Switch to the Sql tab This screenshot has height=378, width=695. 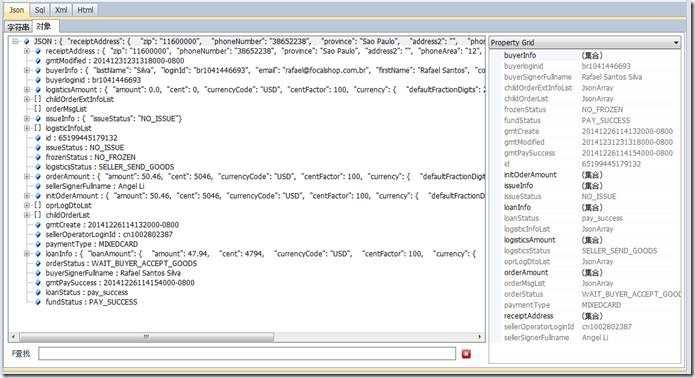tap(40, 10)
